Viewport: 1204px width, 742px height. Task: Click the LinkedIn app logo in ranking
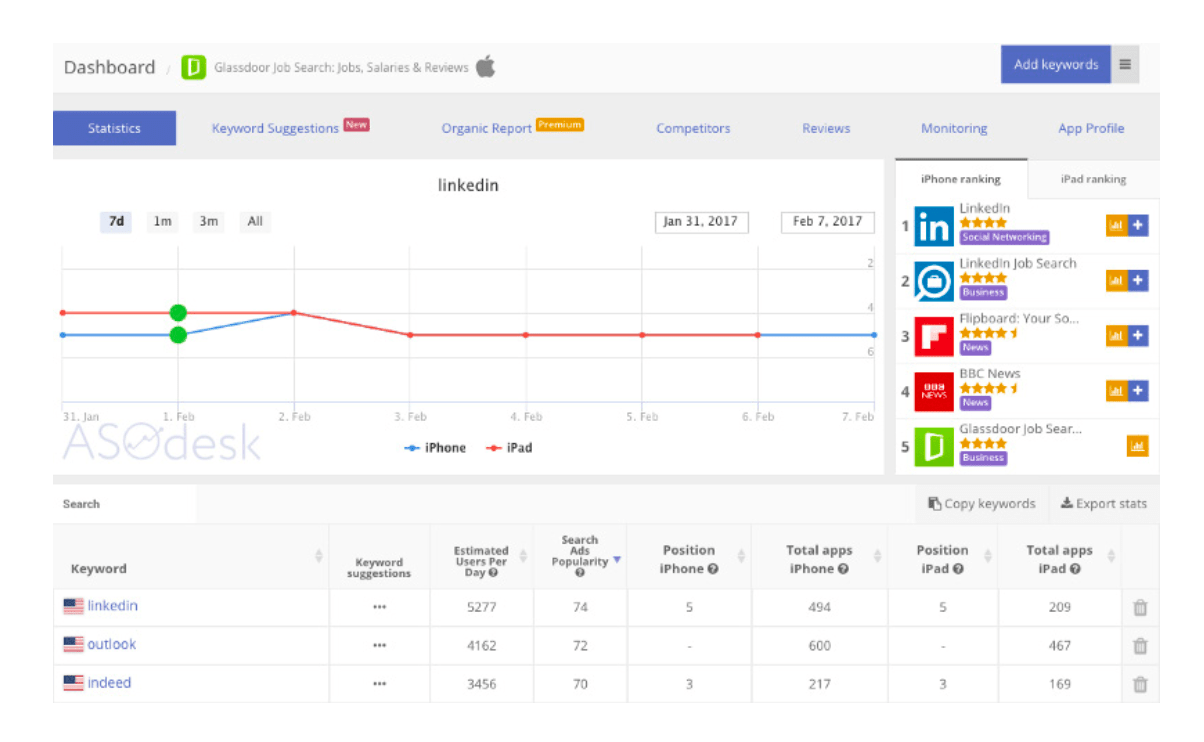click(934, 226)
